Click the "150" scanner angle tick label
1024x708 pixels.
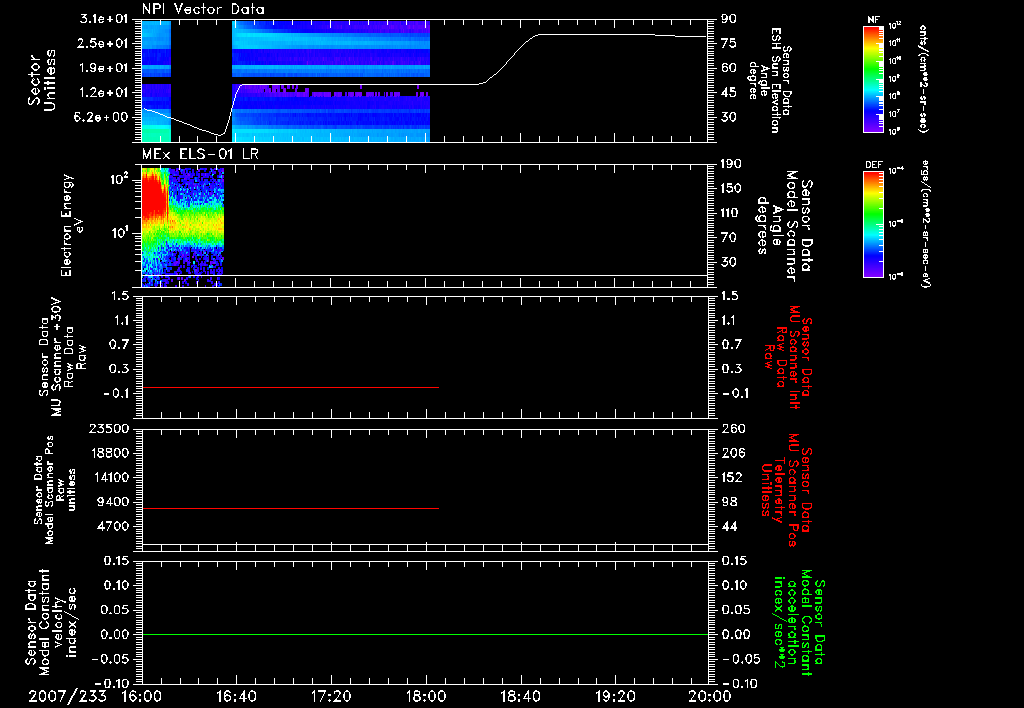click(731, 188)
